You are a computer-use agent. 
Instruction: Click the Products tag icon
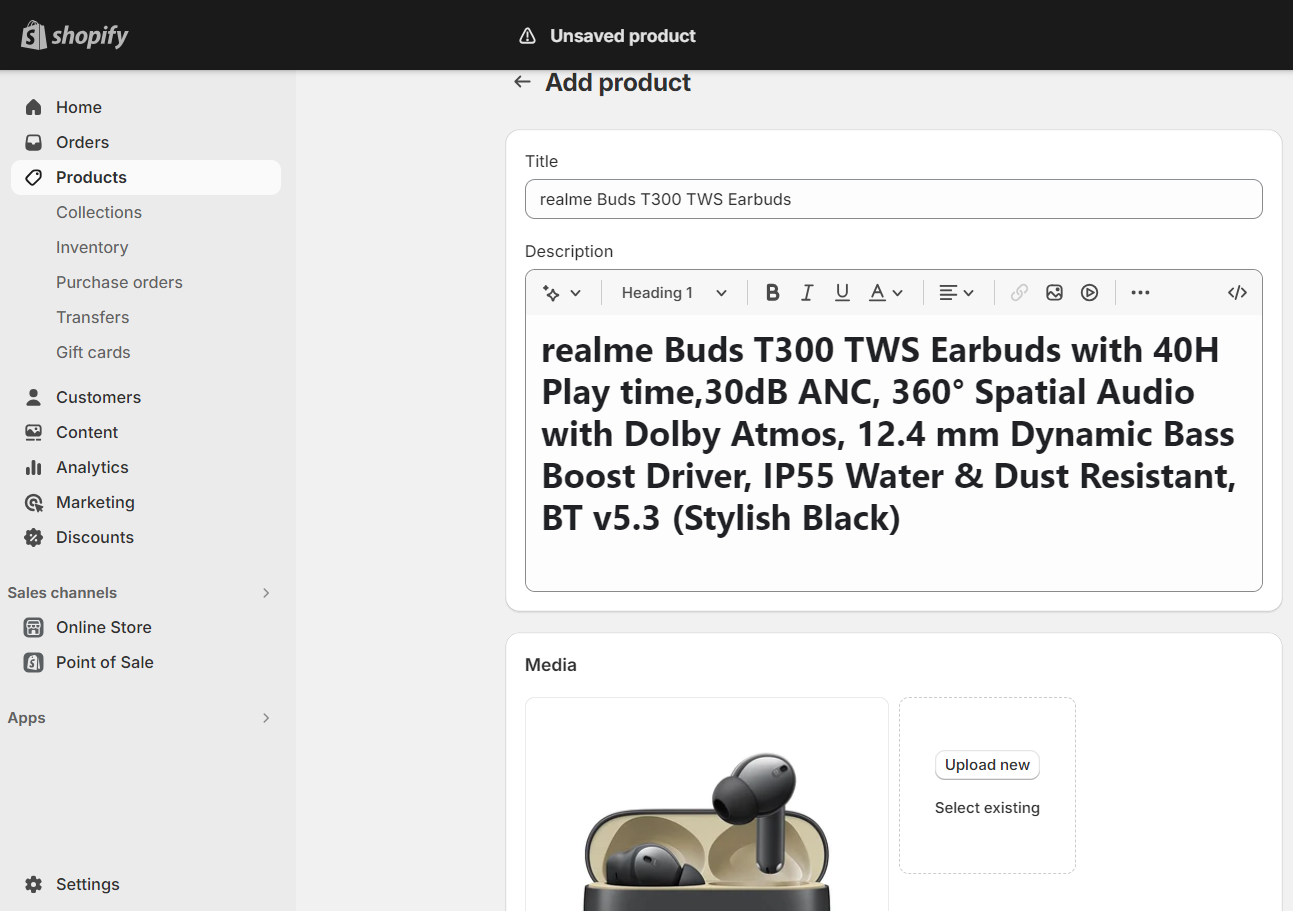34,177
